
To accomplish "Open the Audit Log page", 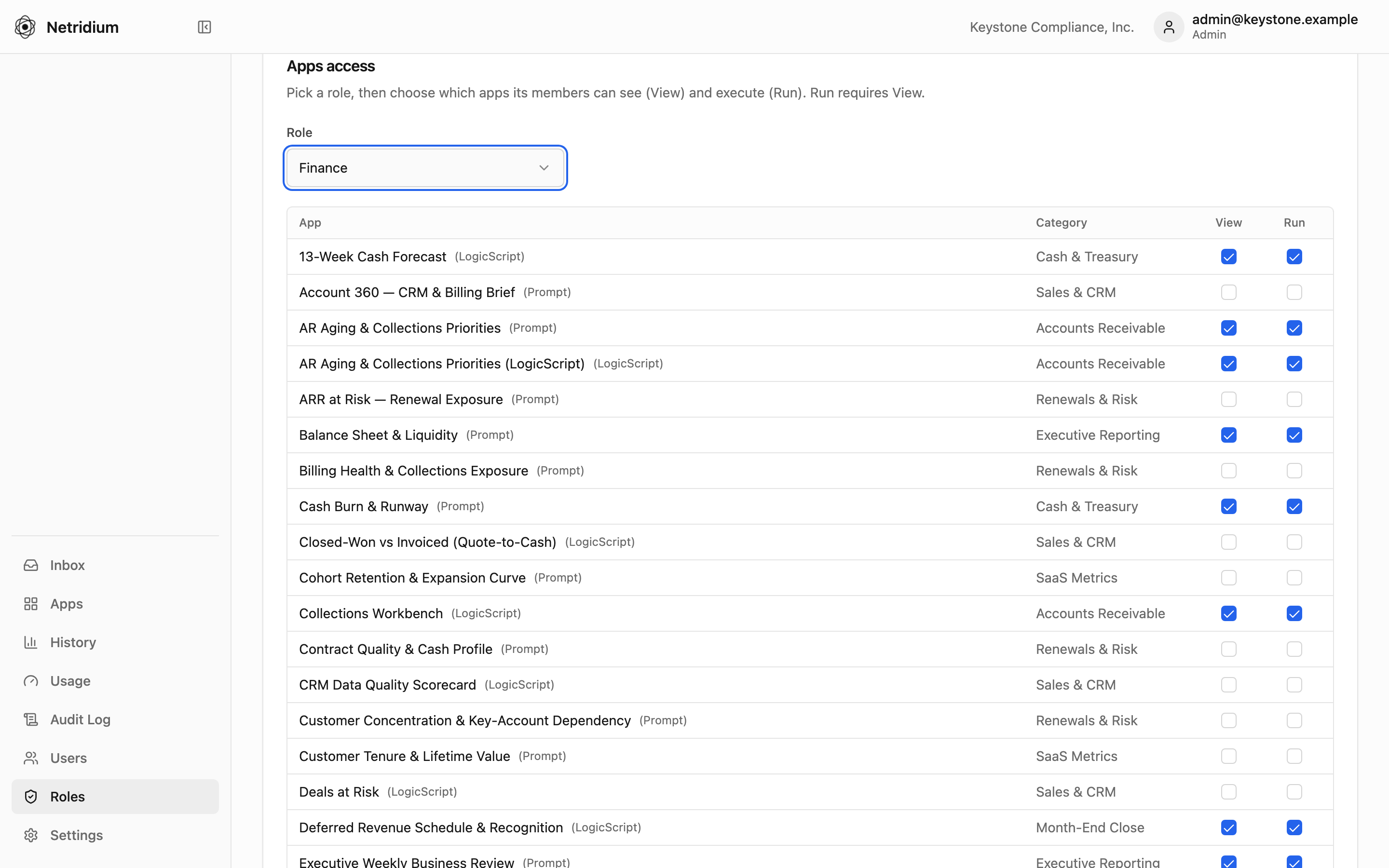I will [115, 719].
